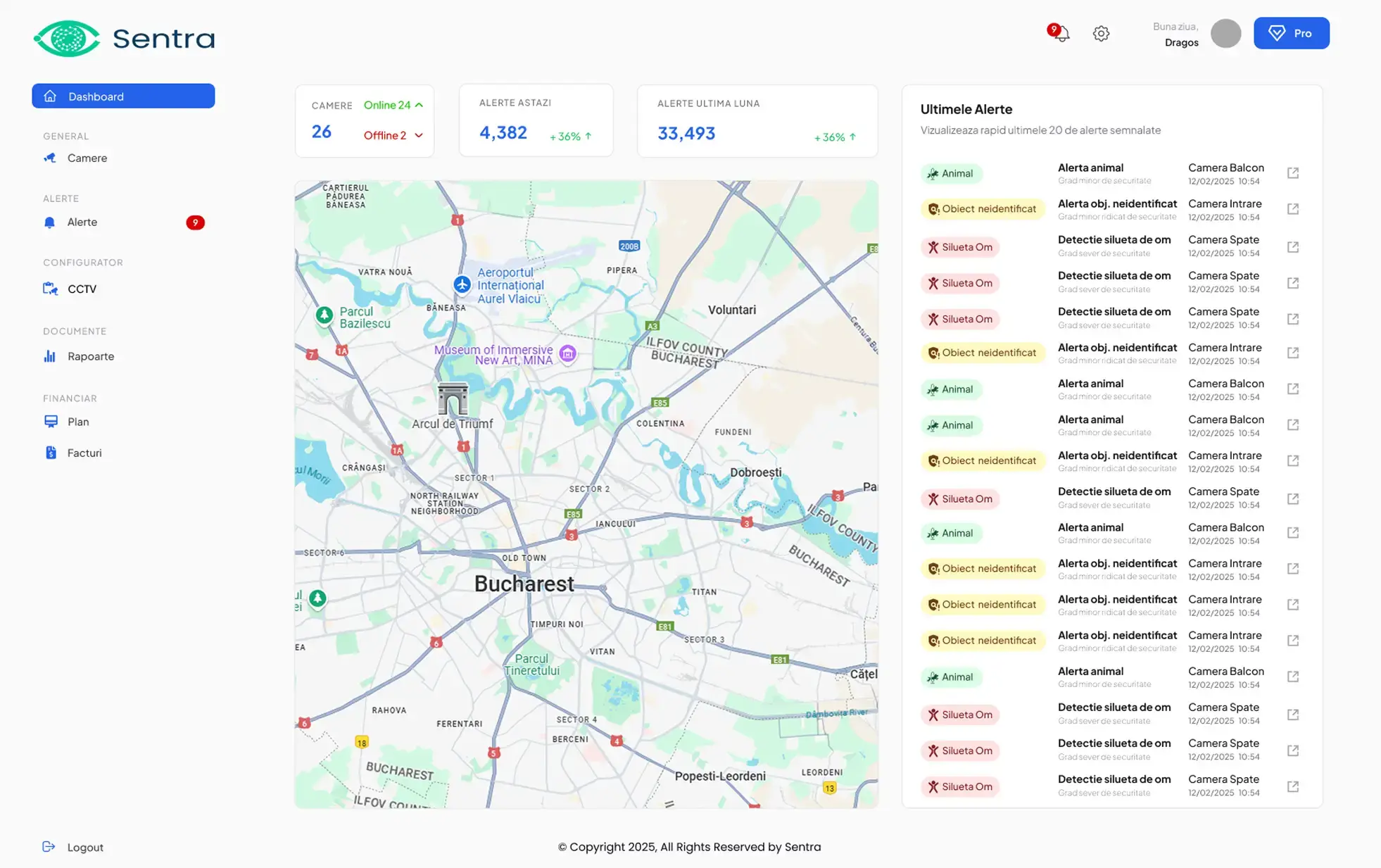This screenshot has height=868, width=1381.
Task: Click the first Obiect neidentificat tag
Action: pyautogui.click(x=982, y=209)
